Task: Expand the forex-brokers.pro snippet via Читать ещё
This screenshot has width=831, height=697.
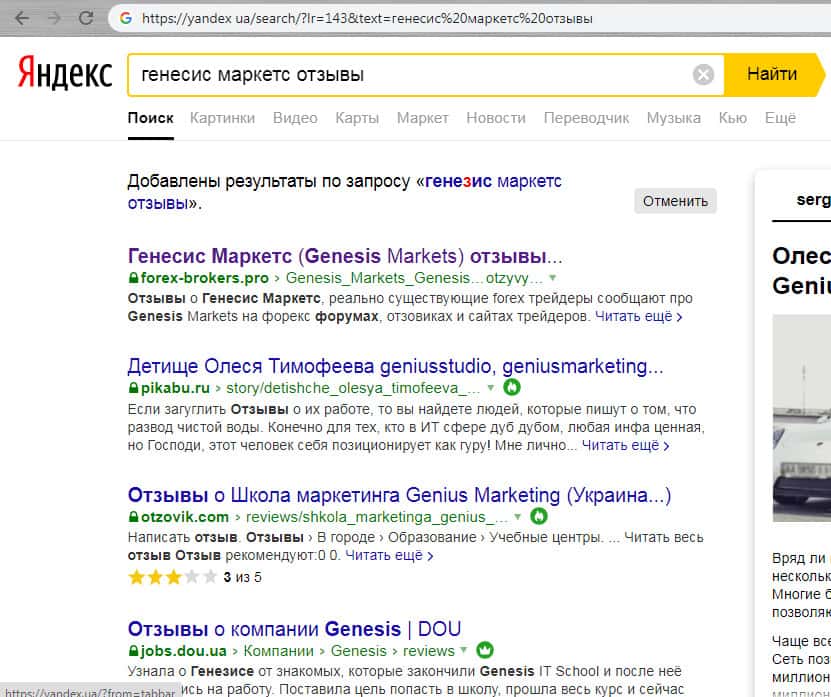Action: pyautogui.click(x=638, y=316)
